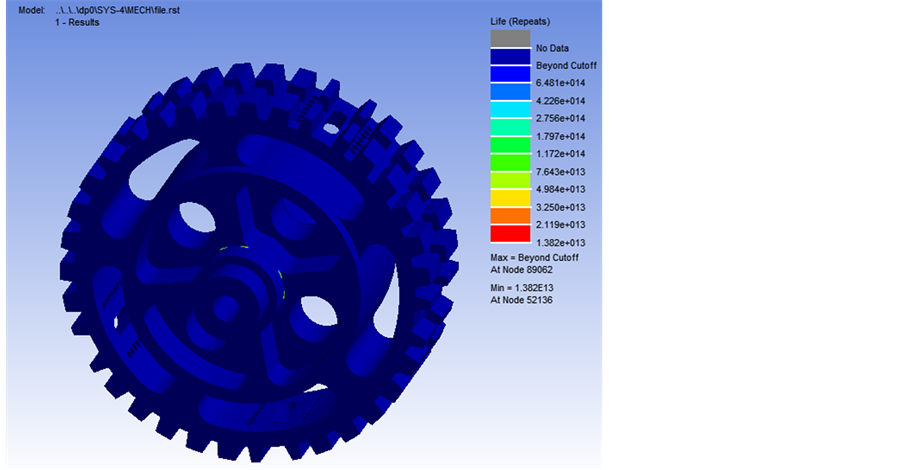The width and height of the screenshot is (903, 470).
Task: Click the 1.172e+014 legend value
Action: pos(560,153)
